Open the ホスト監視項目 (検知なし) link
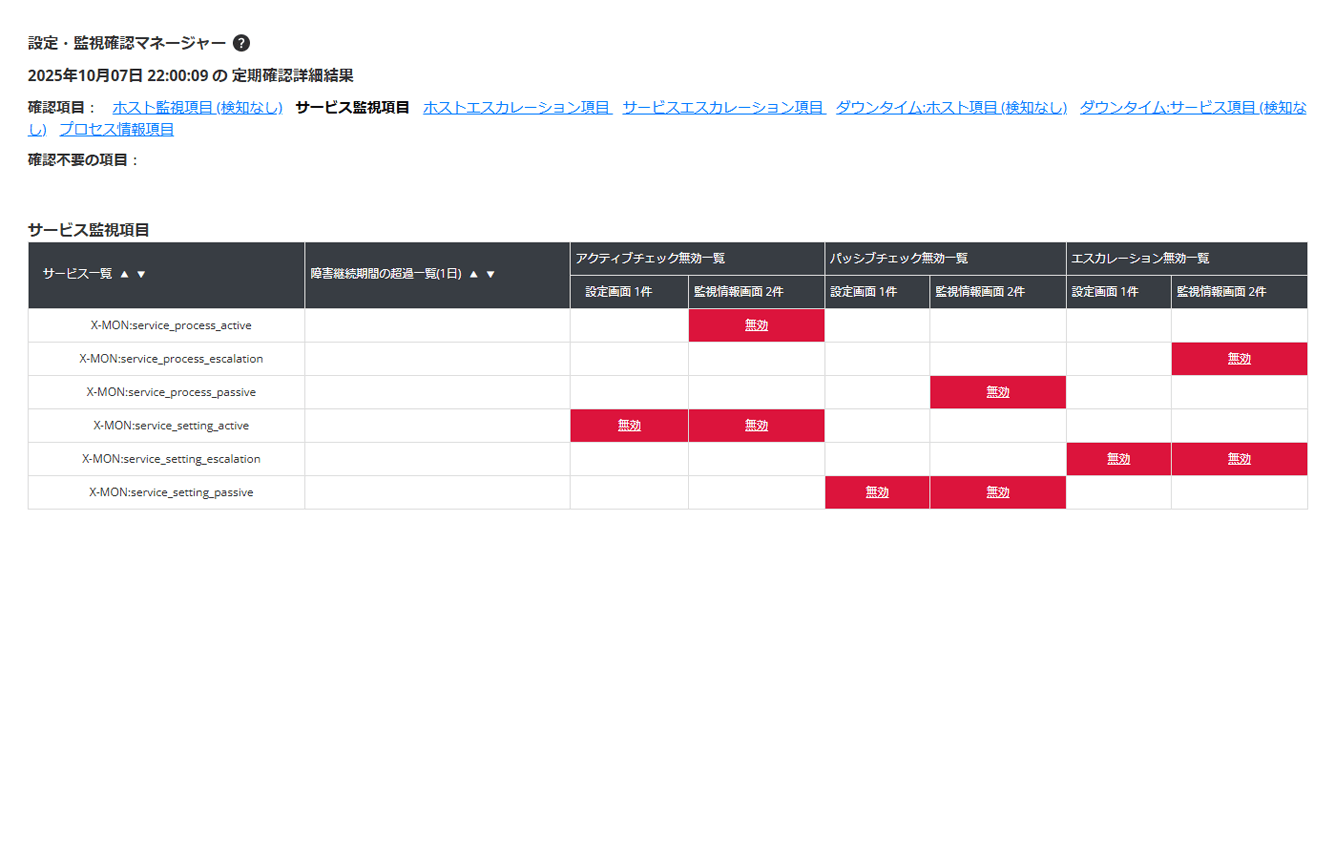Viewport: 1329px width, 863px height. pos(196,107)
